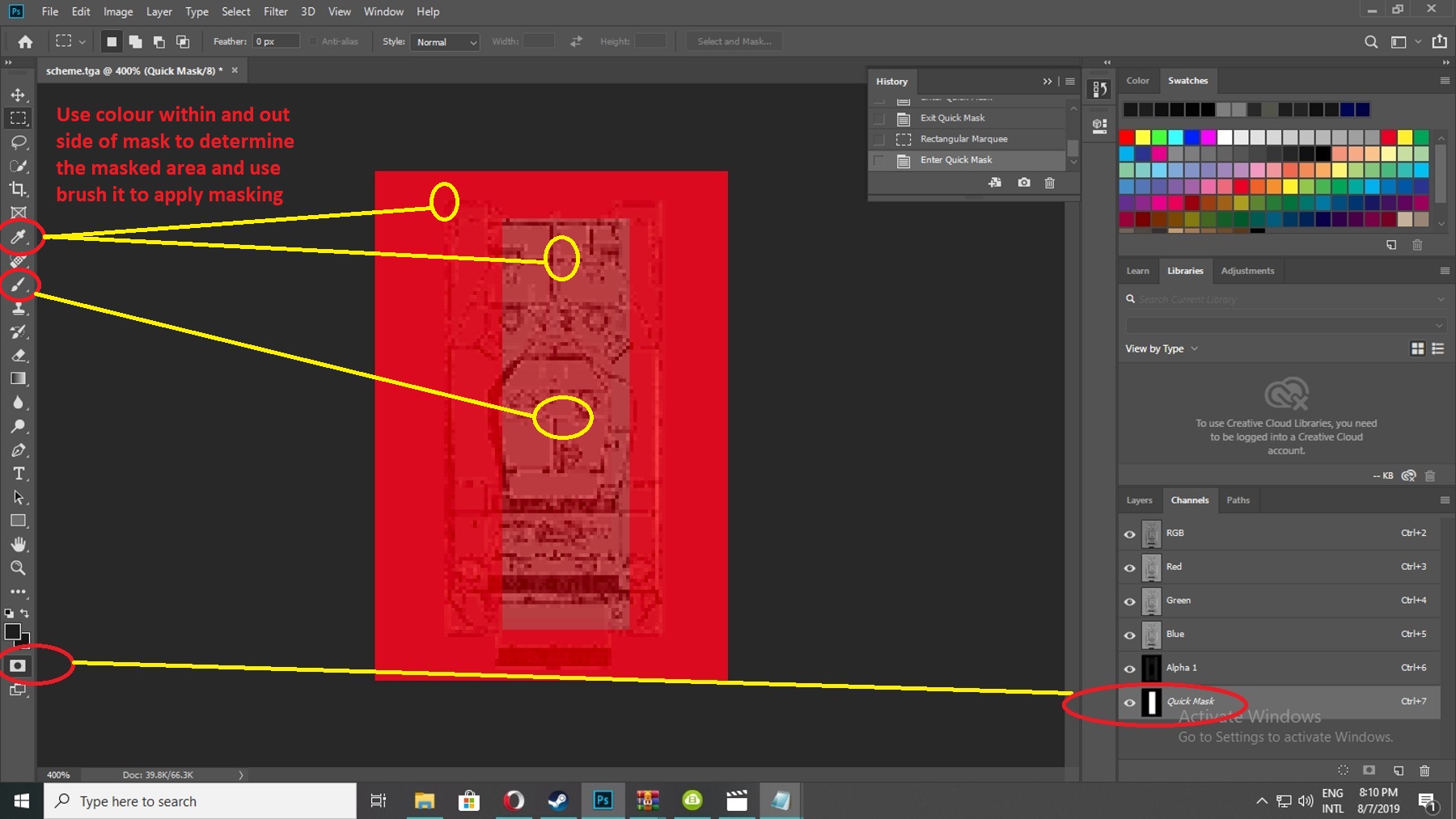
Task: Open the Image menu
Action: pyautogui.click(x=118, y=11)
